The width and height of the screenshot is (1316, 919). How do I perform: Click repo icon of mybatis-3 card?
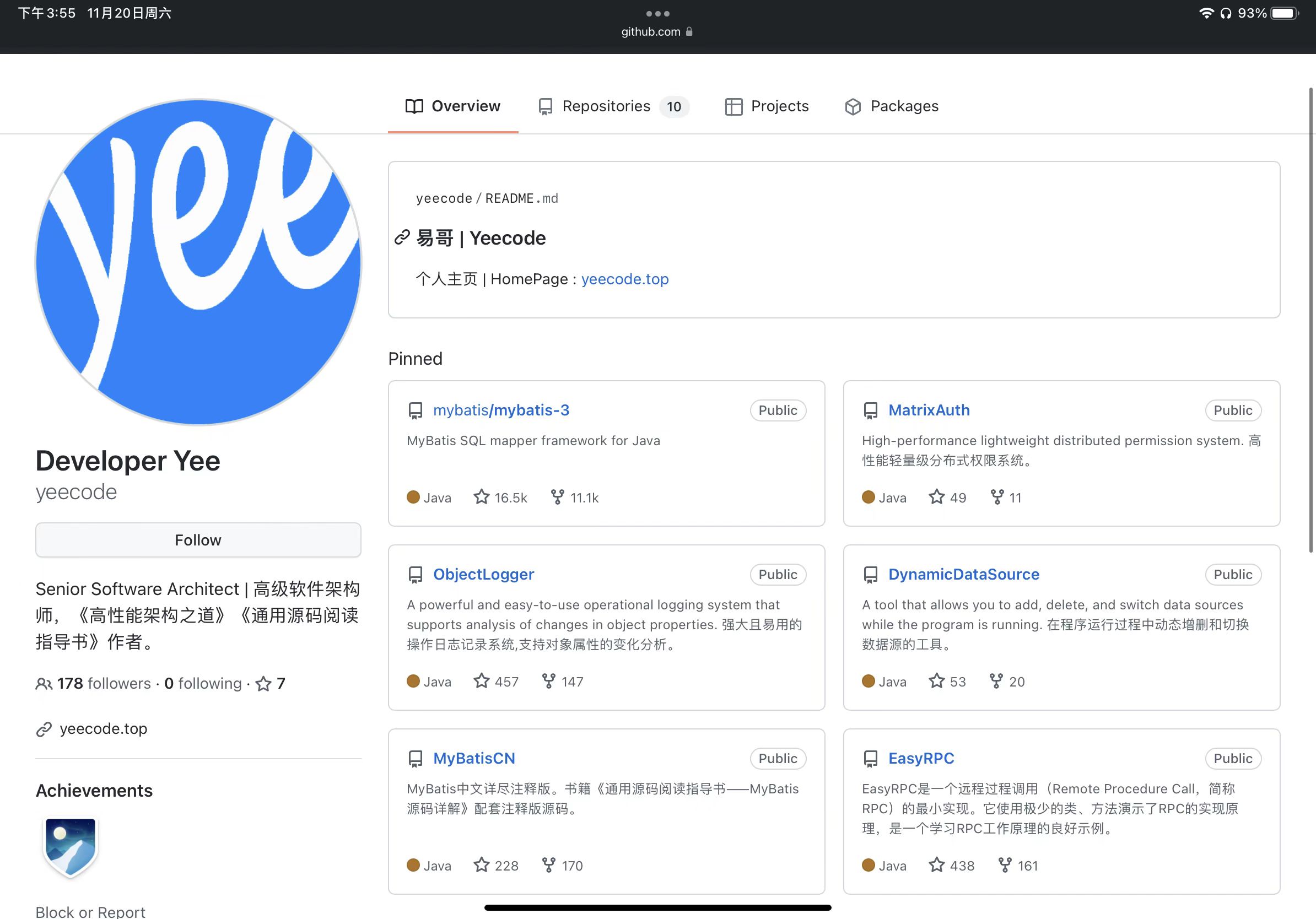click(416, 411)
